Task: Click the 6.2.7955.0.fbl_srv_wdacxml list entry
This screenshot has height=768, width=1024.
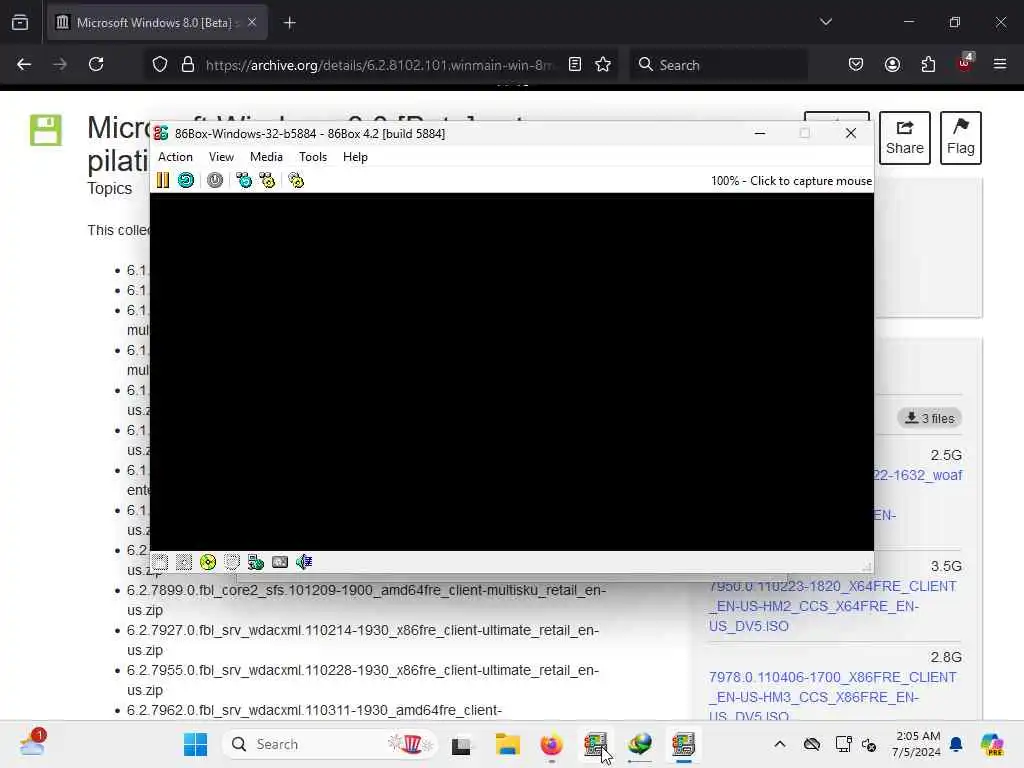Action: (x=363, y=680)
